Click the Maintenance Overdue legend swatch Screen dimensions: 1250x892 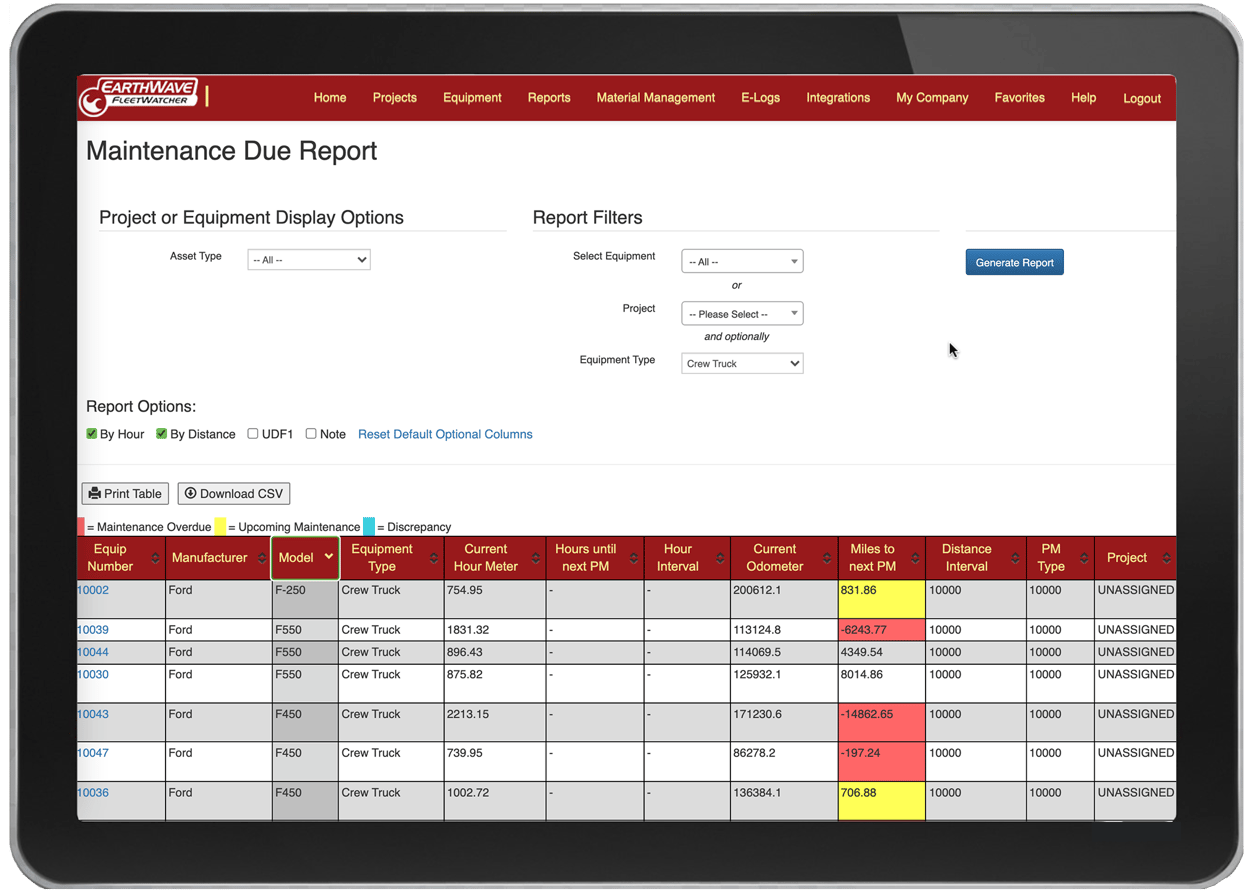click(81, 527)
